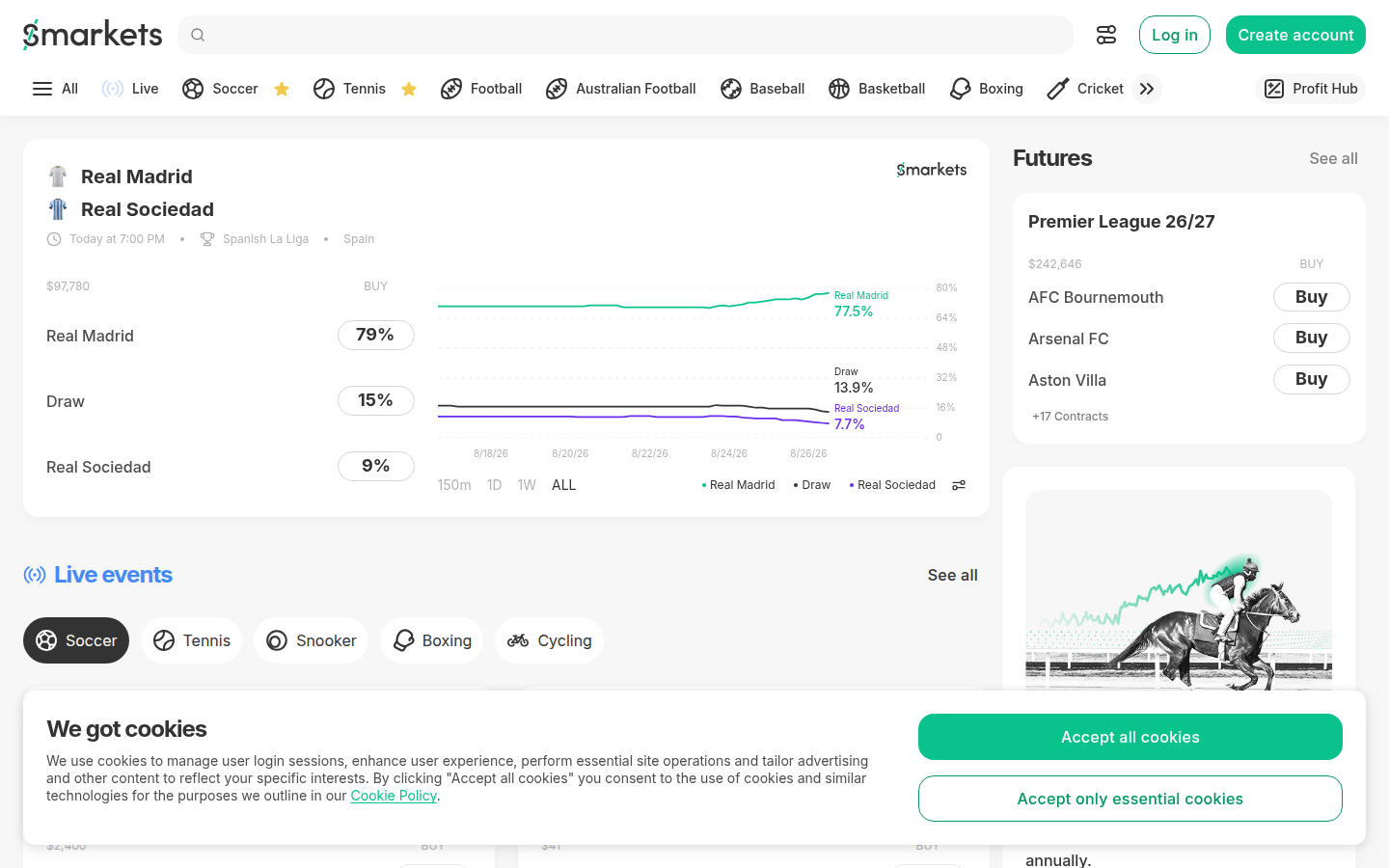
Task: Open the Football navigation label
Action: [x=496, y=89]
